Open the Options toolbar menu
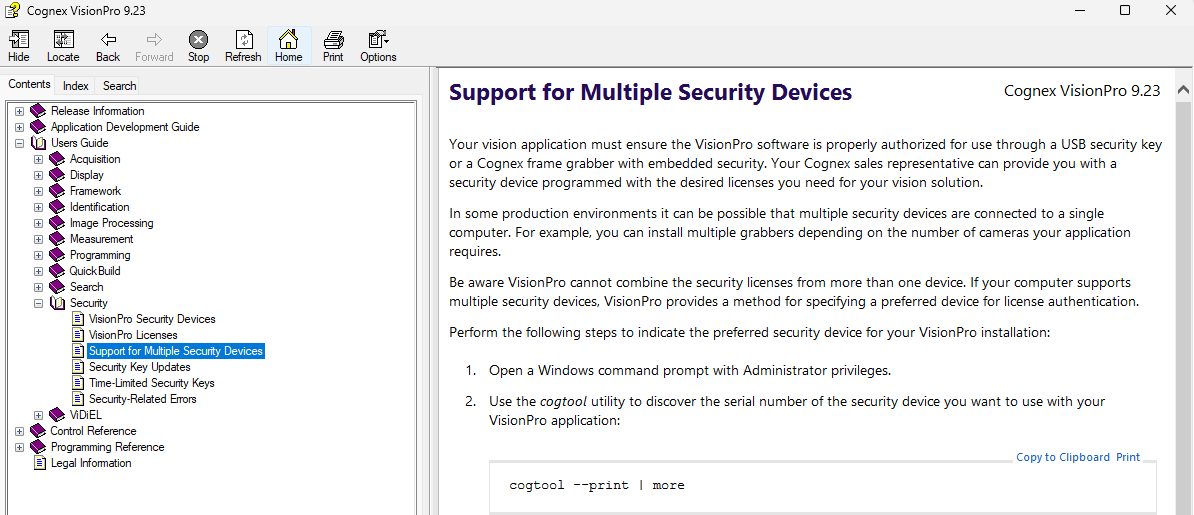1194x515 pixels. click(x=378, y=46)
